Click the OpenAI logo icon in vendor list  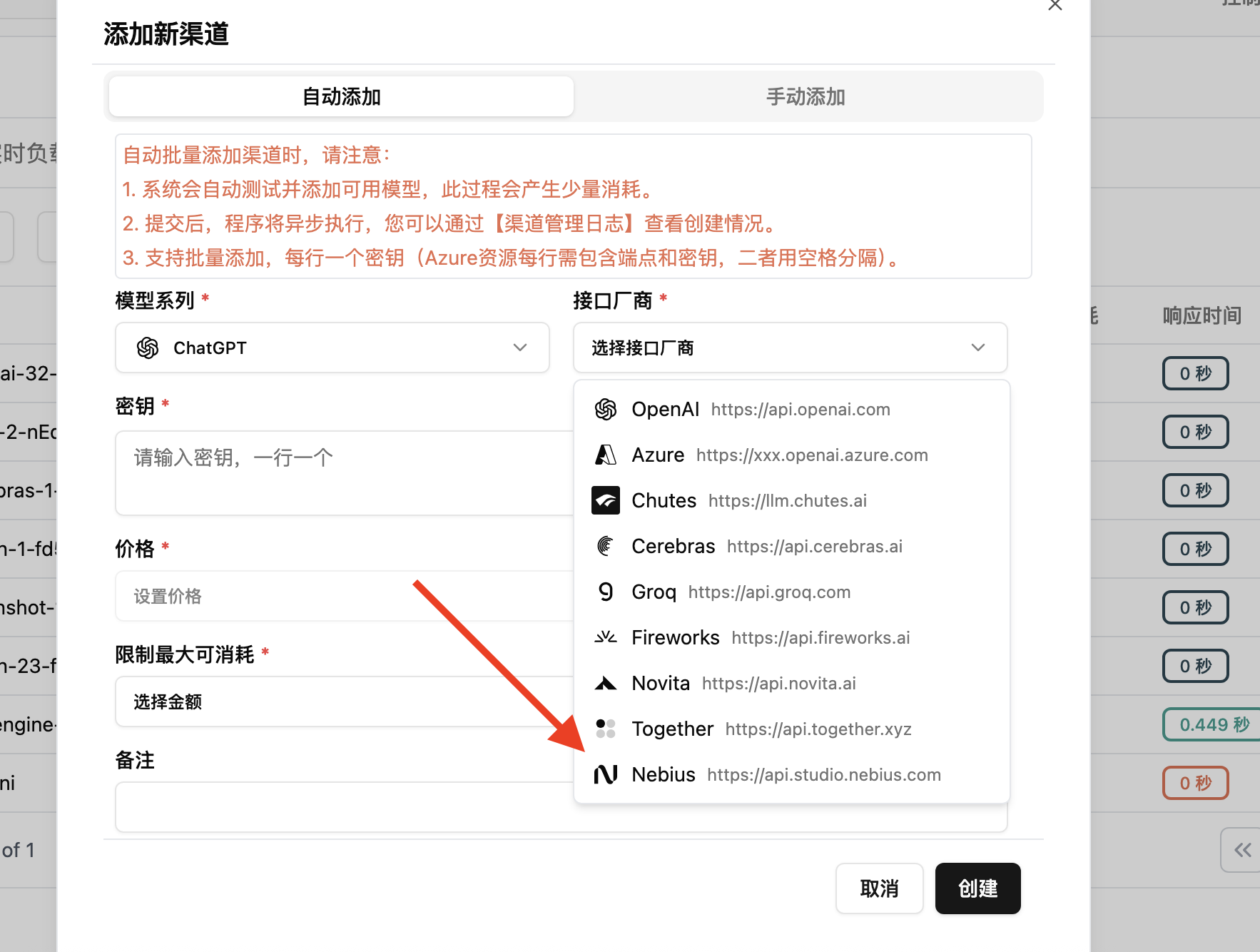click(605, 410)
